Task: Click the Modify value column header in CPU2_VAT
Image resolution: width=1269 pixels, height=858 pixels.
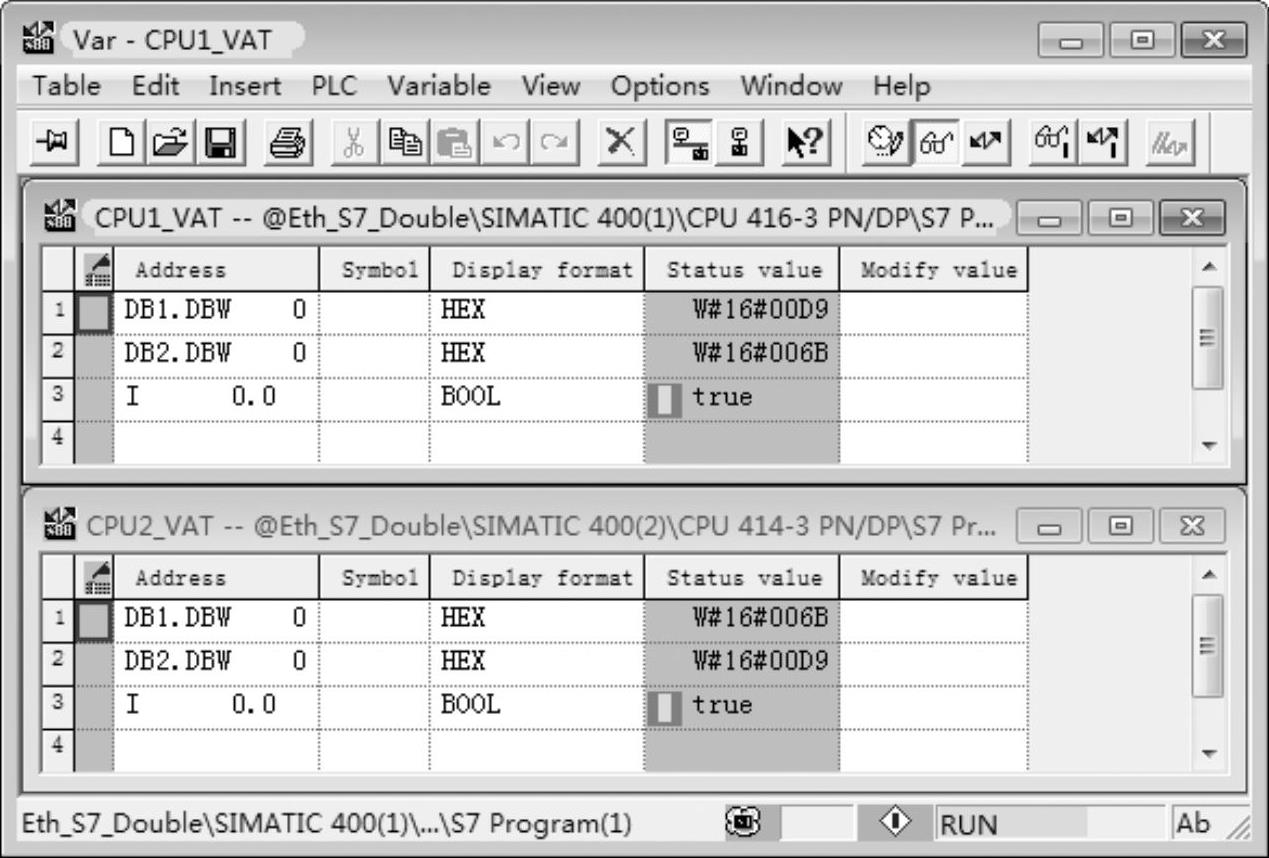Action: pos(933,577)
